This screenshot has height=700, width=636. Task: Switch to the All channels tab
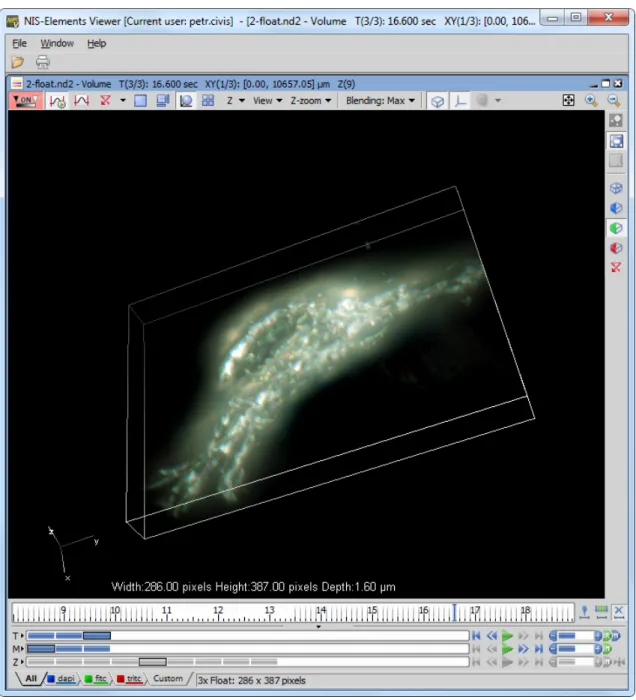pyautogui.click(x=31, y=679)
